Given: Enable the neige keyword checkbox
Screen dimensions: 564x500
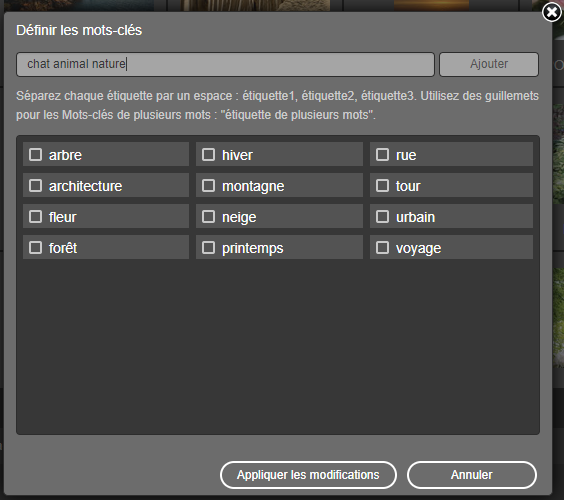Looking at the screenshot, I should 208,217.
